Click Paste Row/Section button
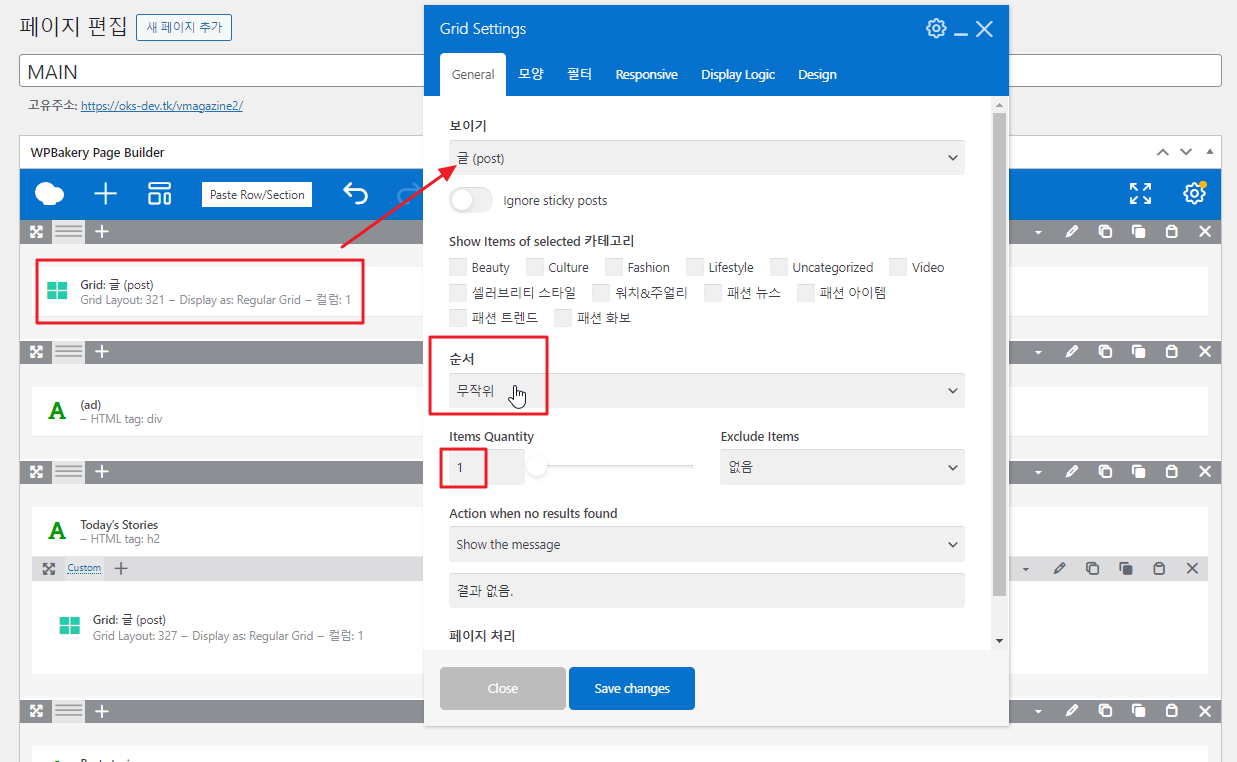Image resolution: width=1237 pixels, height=762 pixels. pos(257,194)
